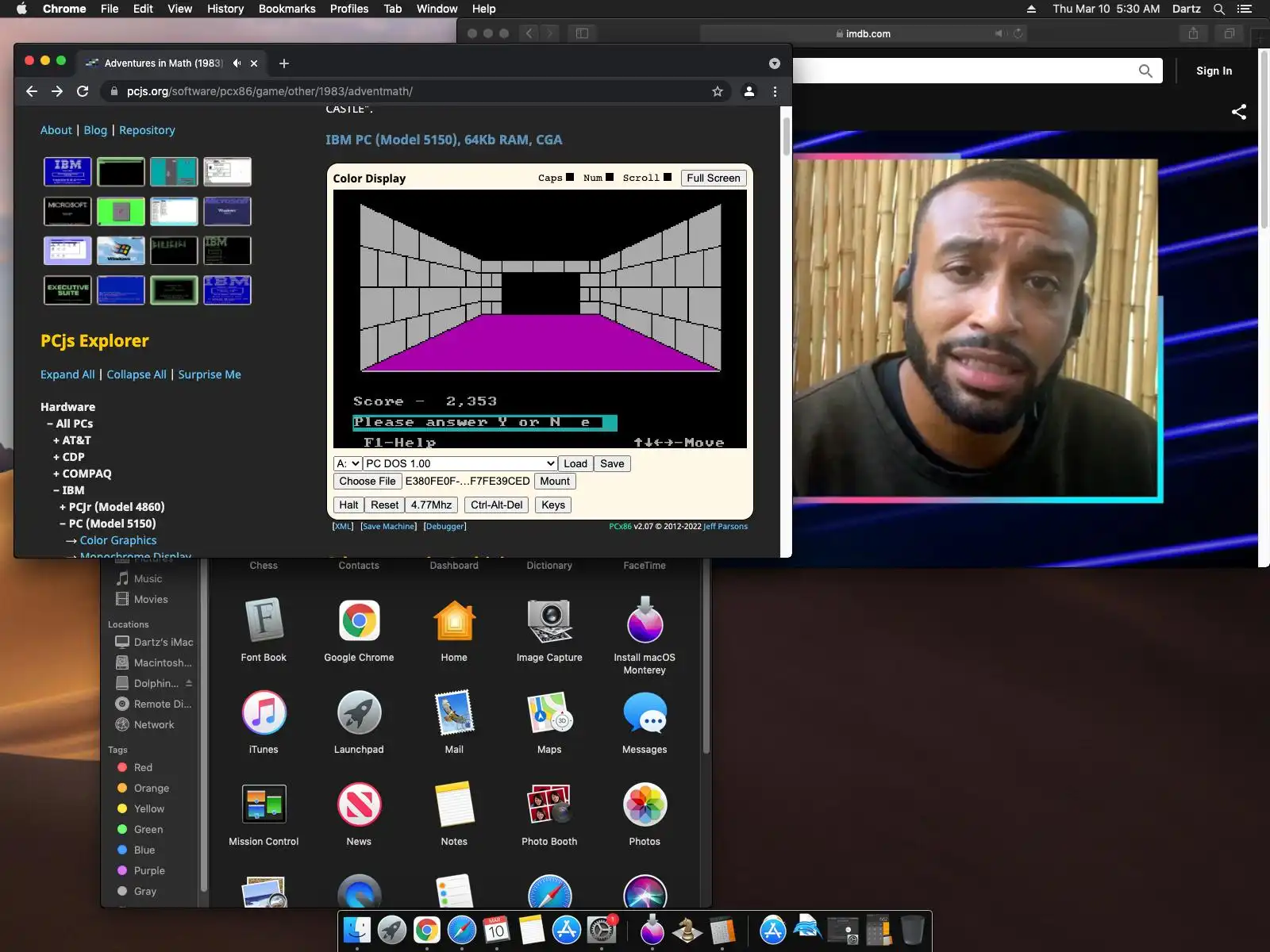
Task: Open the Chrome profile icon
Action: tap(749, 91)
